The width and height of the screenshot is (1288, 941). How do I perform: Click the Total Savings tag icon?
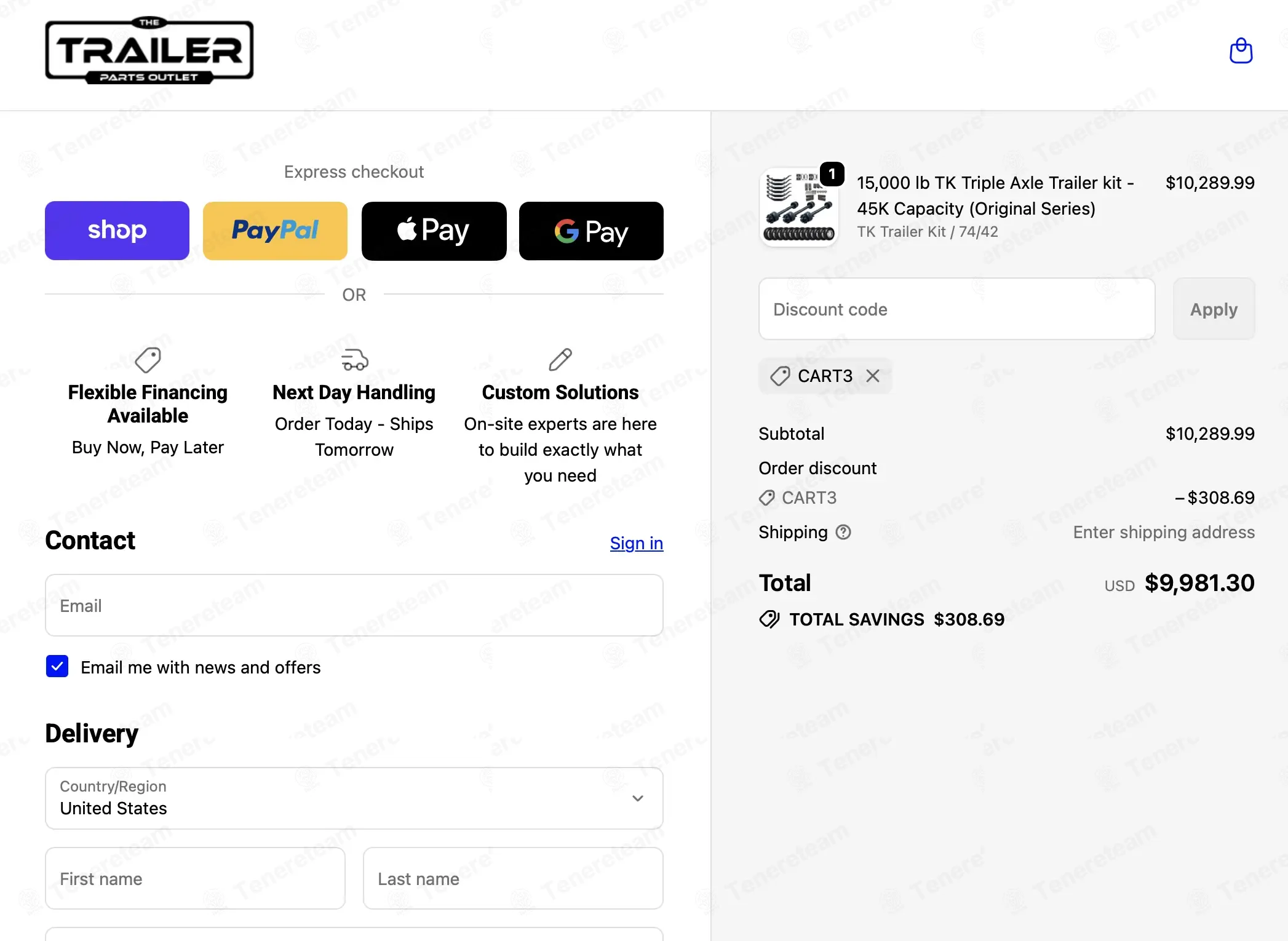(x=769, y=619)
